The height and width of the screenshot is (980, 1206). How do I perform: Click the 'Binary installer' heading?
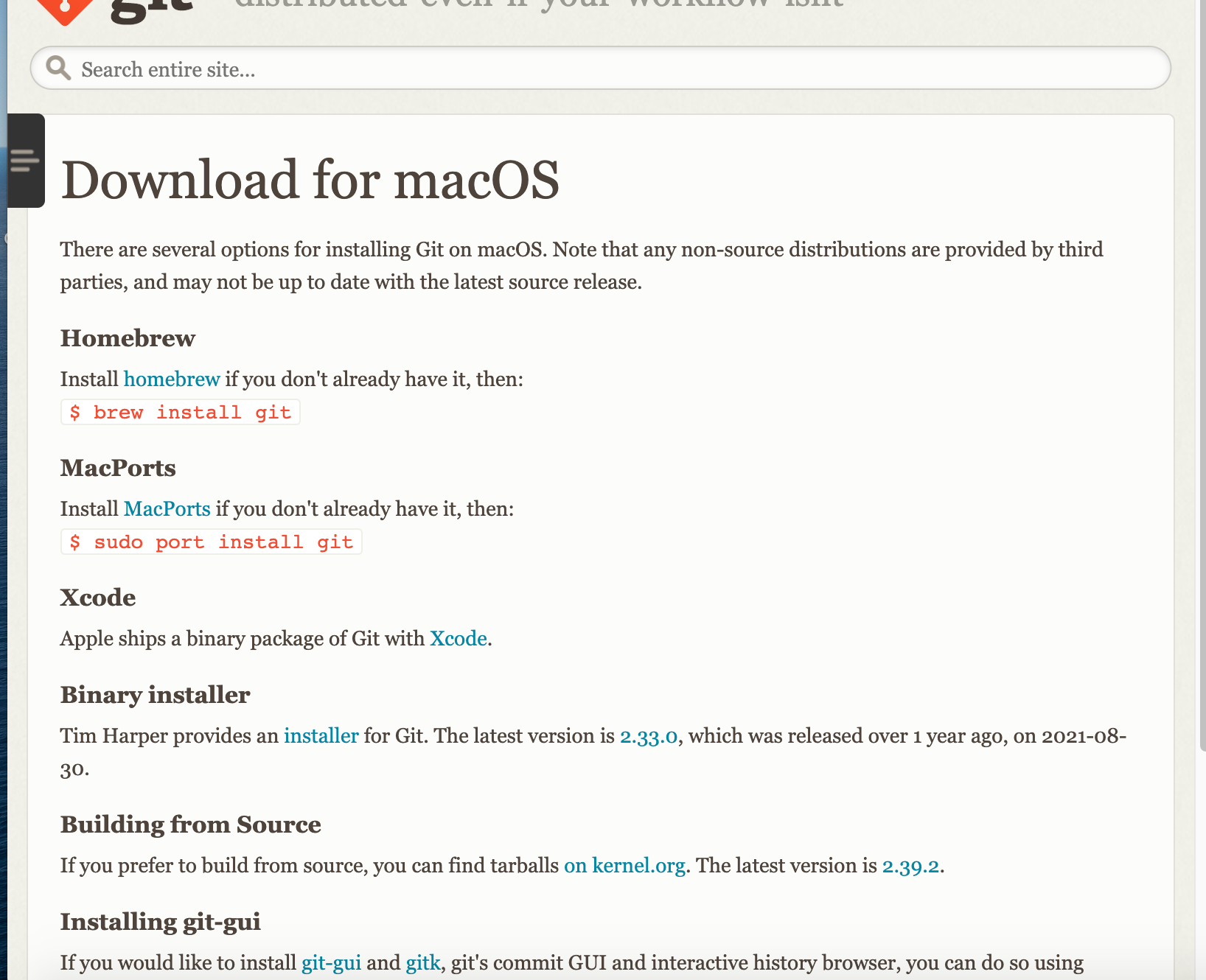(156, 695)
